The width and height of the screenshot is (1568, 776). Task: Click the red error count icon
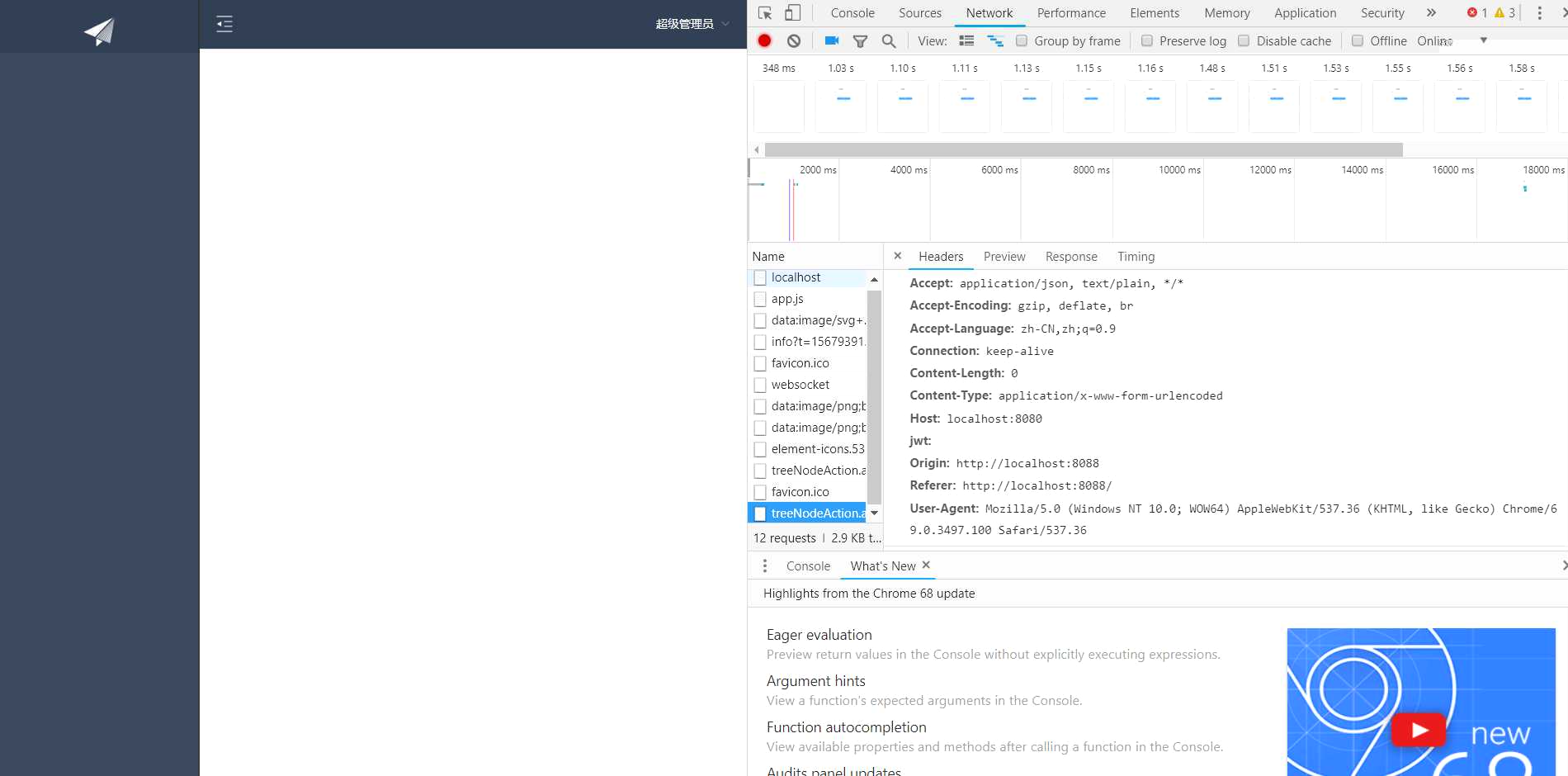(1472, 12)
